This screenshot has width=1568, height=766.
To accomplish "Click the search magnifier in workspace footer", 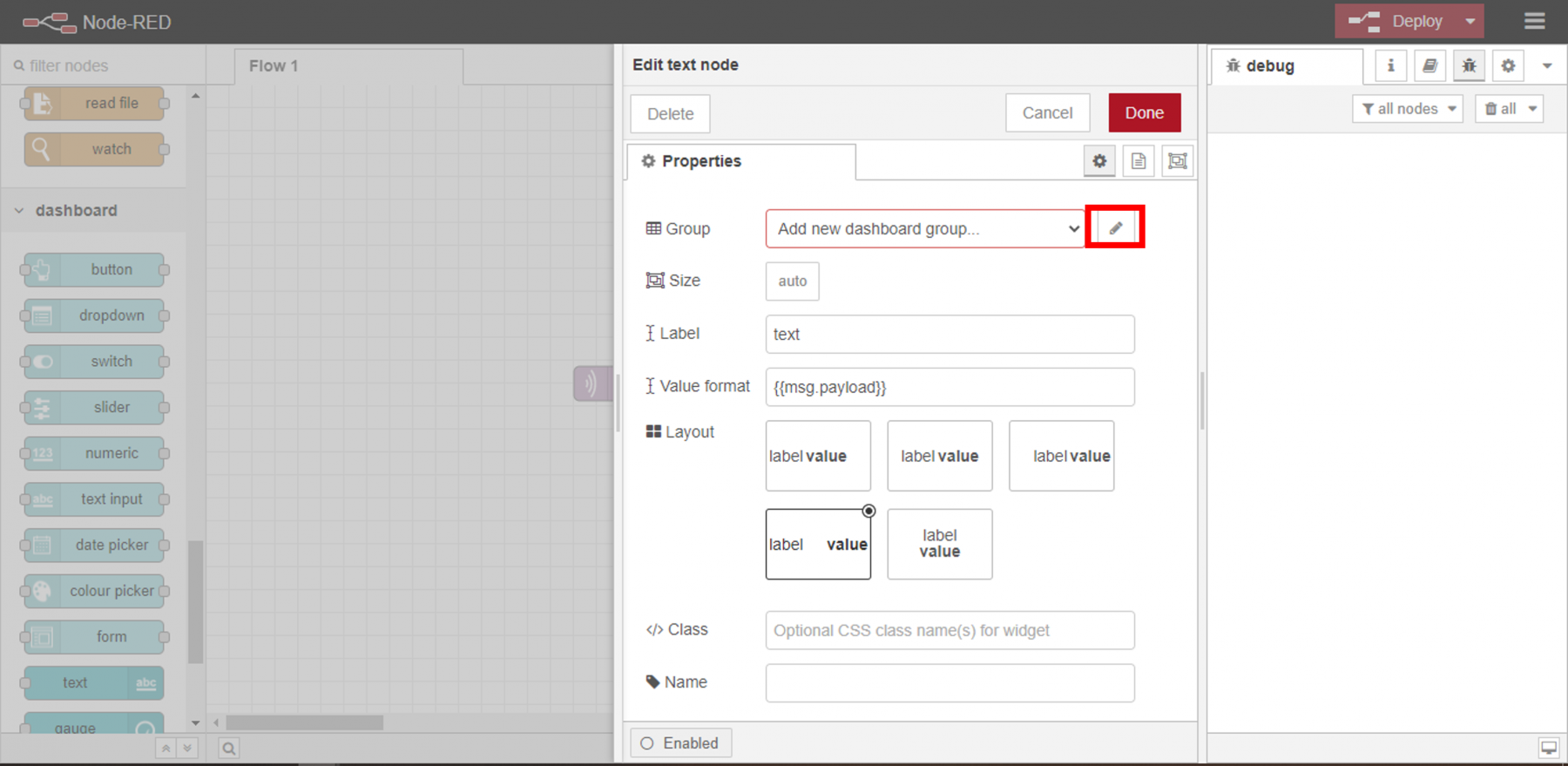I will point(228,749).
